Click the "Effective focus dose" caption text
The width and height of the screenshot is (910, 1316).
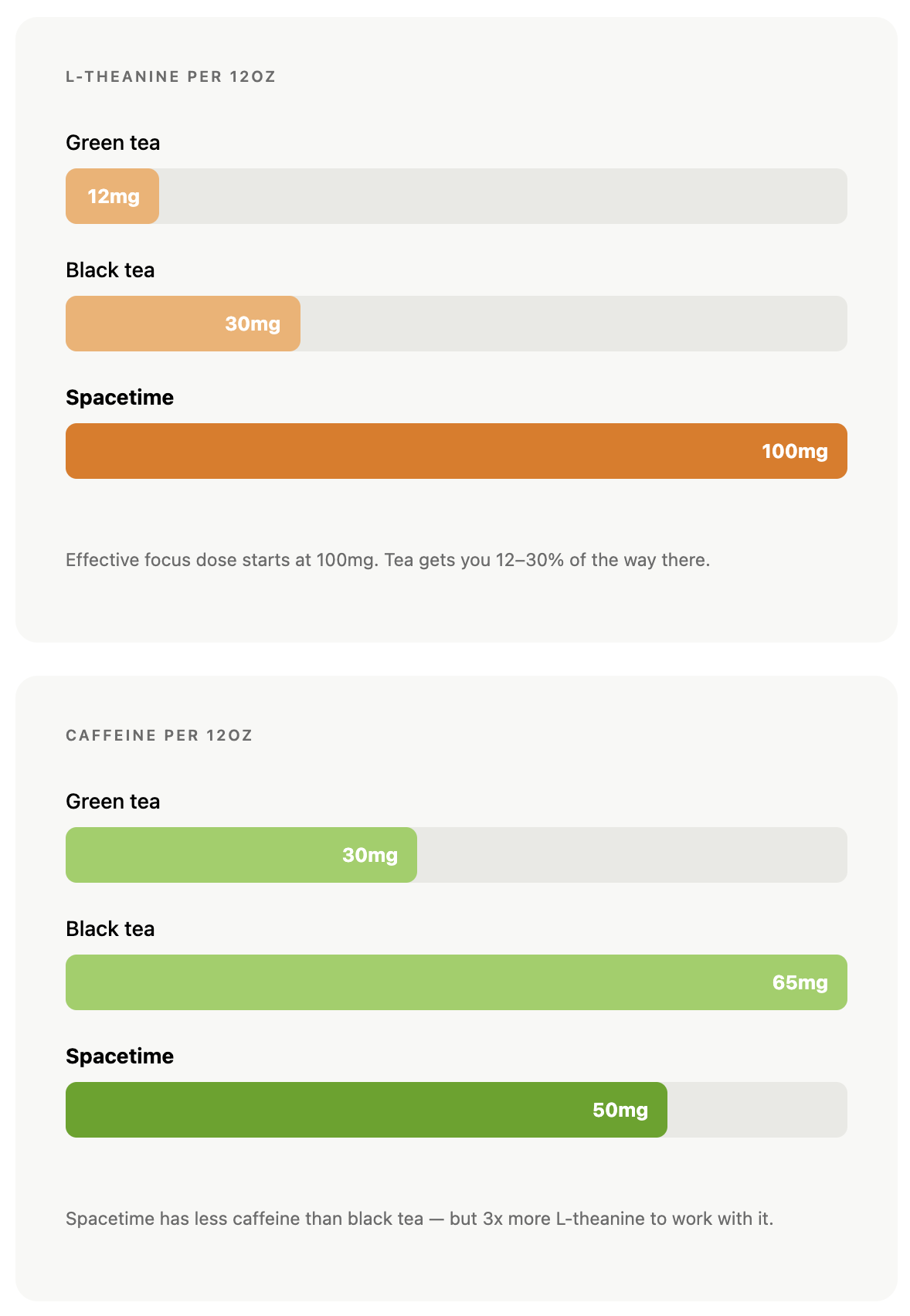click(388, 560)
